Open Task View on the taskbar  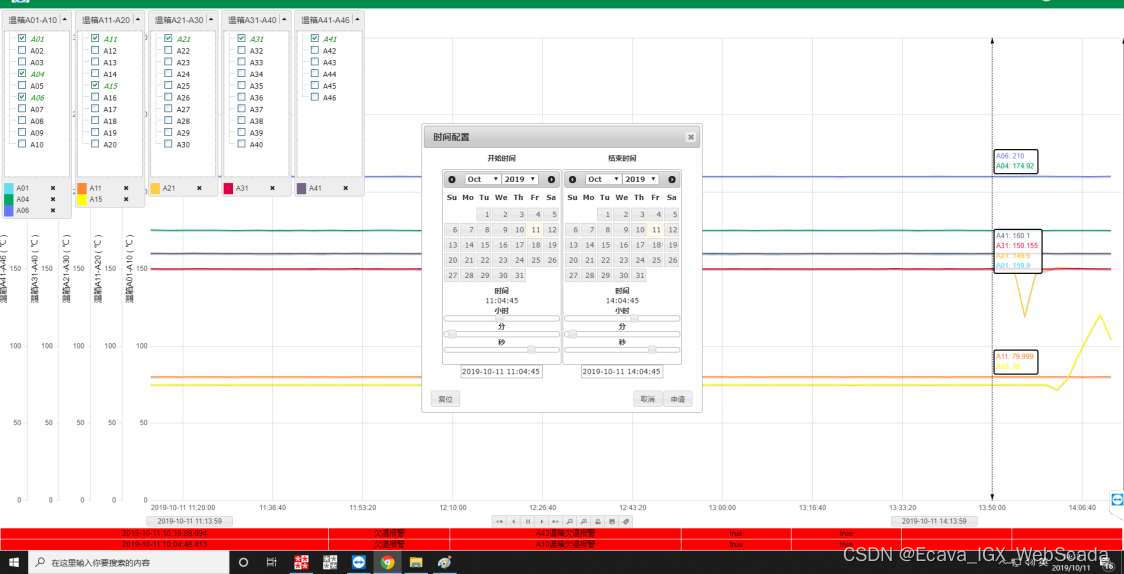[272, 563]
